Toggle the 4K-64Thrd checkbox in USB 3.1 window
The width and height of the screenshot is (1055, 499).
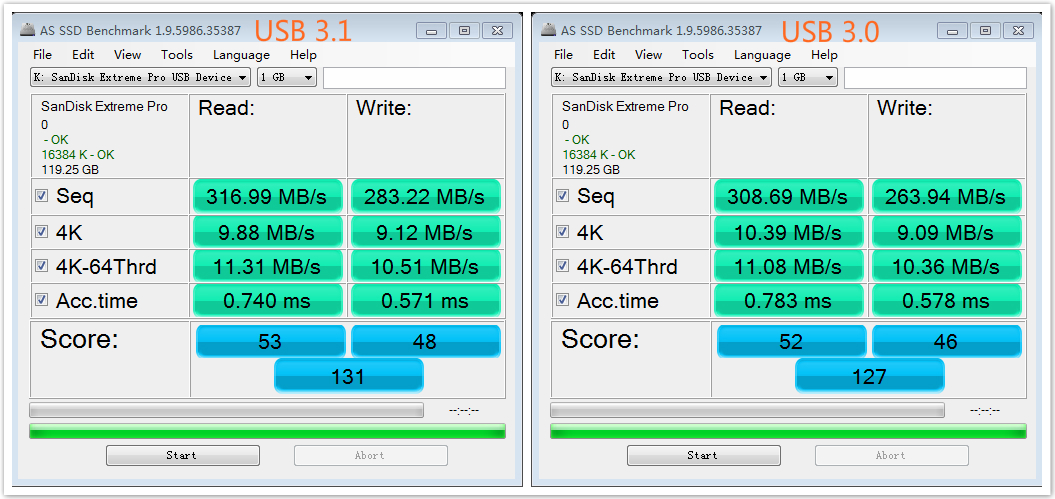point(42,267)
